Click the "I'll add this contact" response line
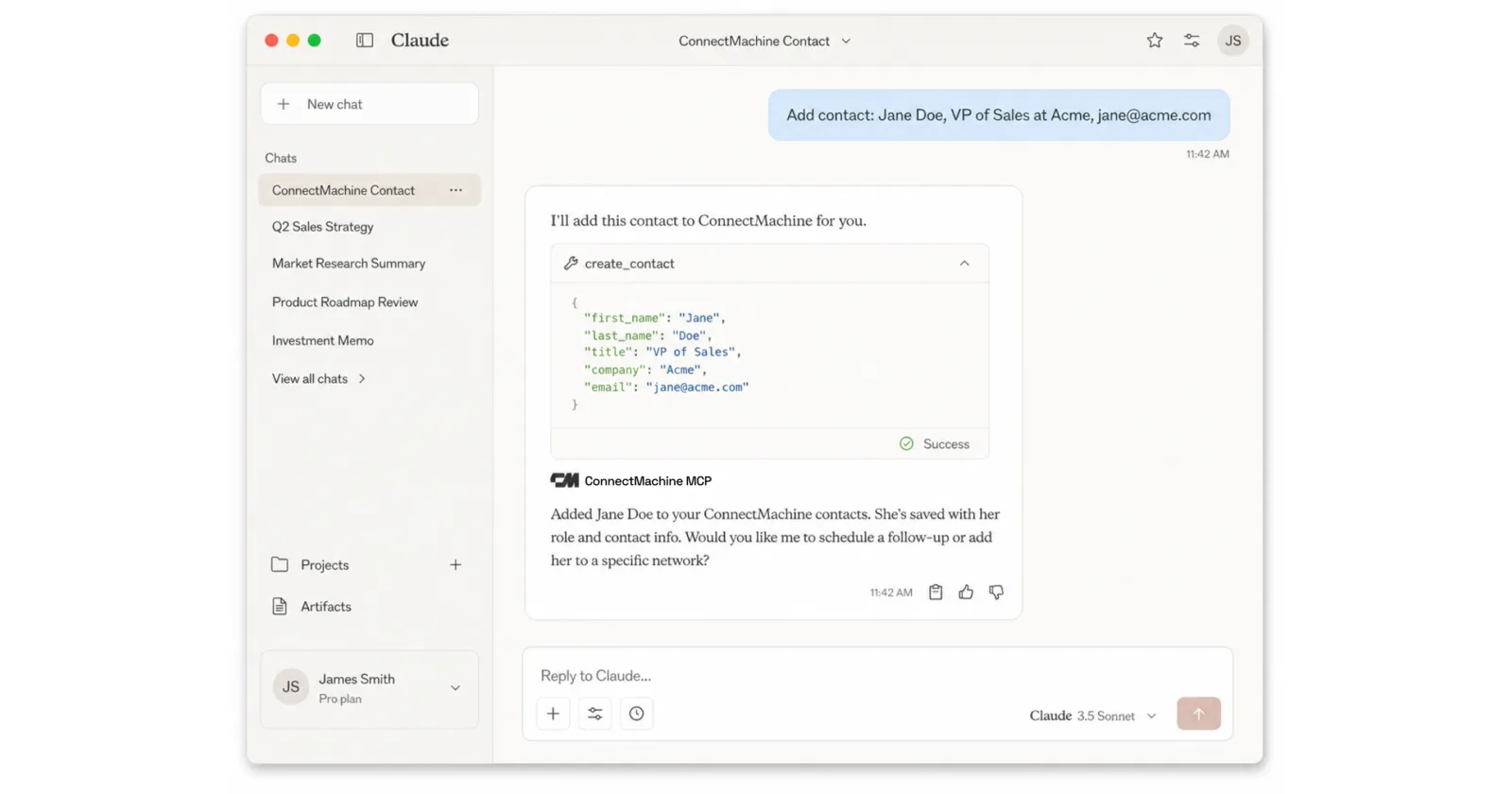Screen dimensions: 1512x794 709,220
